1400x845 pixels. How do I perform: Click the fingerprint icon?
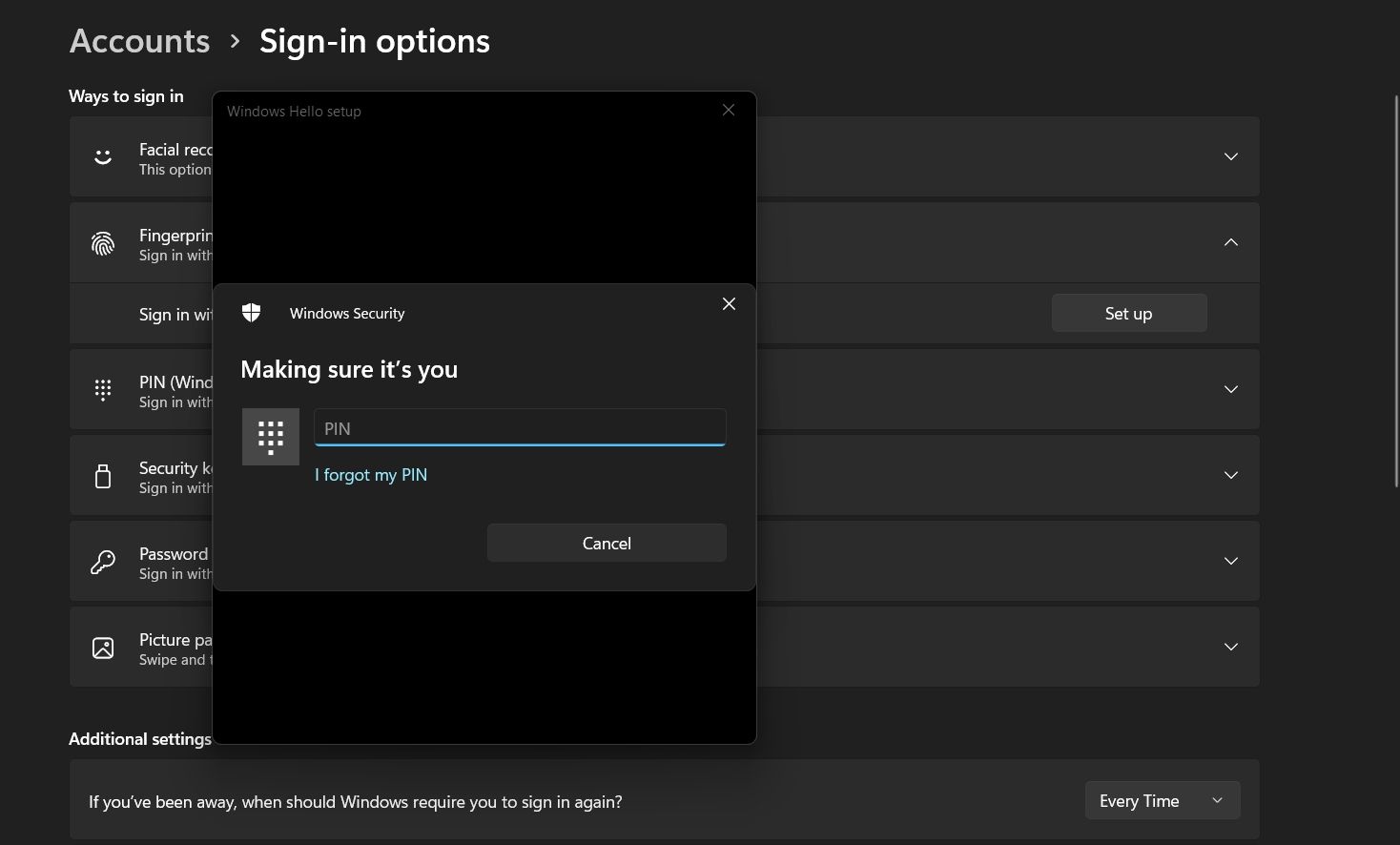point(103,243)
